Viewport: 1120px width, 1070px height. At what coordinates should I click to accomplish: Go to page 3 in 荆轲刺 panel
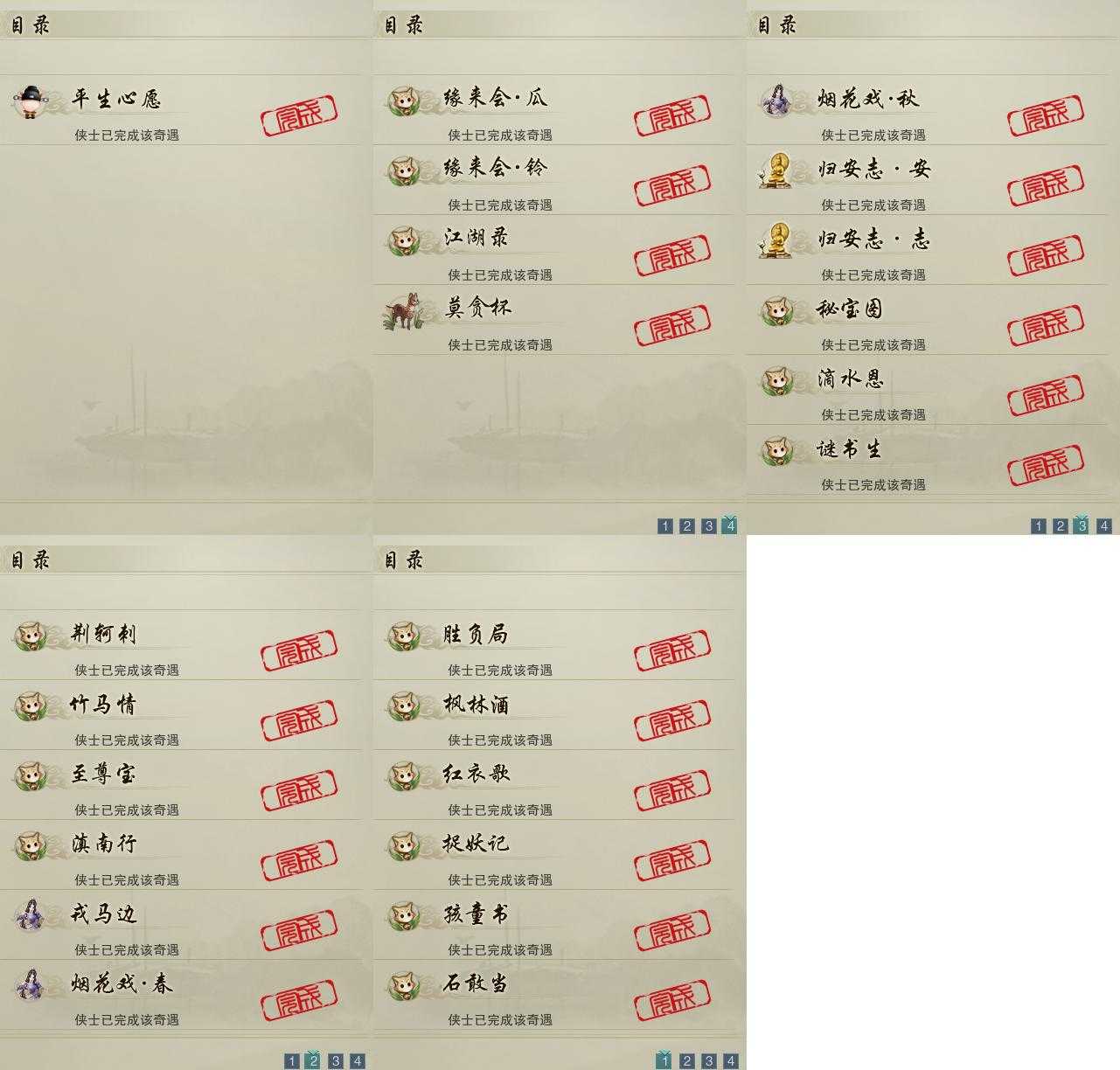336,1061
